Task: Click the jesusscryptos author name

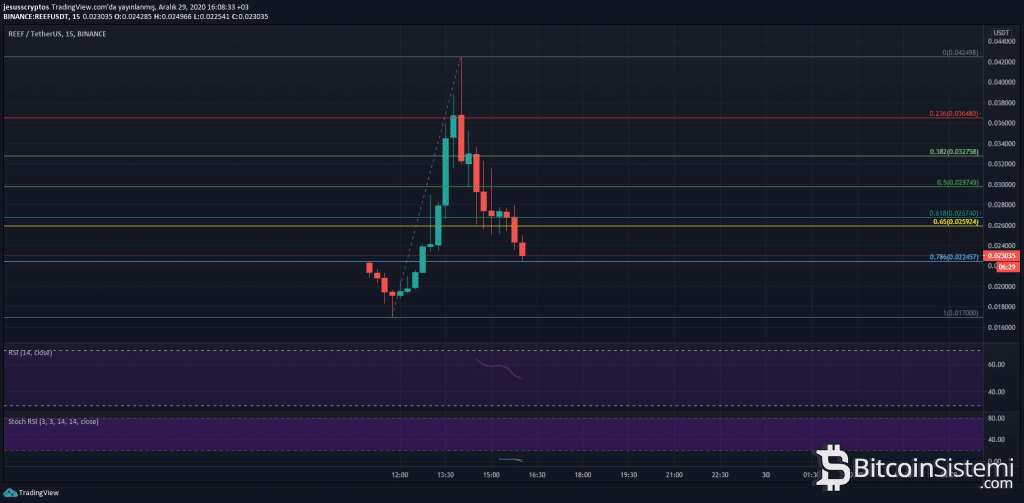Action: click(x=31, y=6)
